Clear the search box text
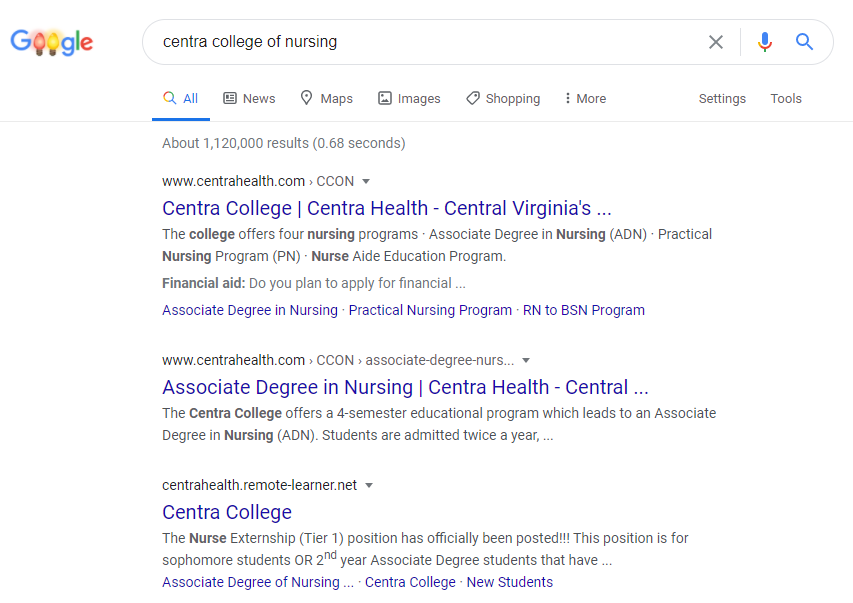The image size is (853, 603). (x=716, y=42)
